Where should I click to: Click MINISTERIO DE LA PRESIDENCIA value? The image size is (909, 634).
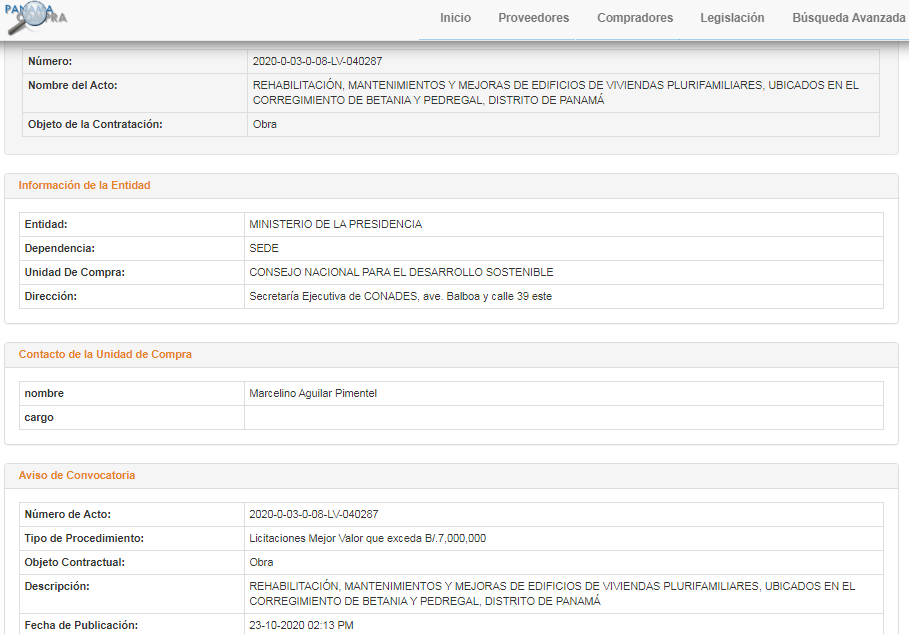pyautogui.click(x=336, y=224)
